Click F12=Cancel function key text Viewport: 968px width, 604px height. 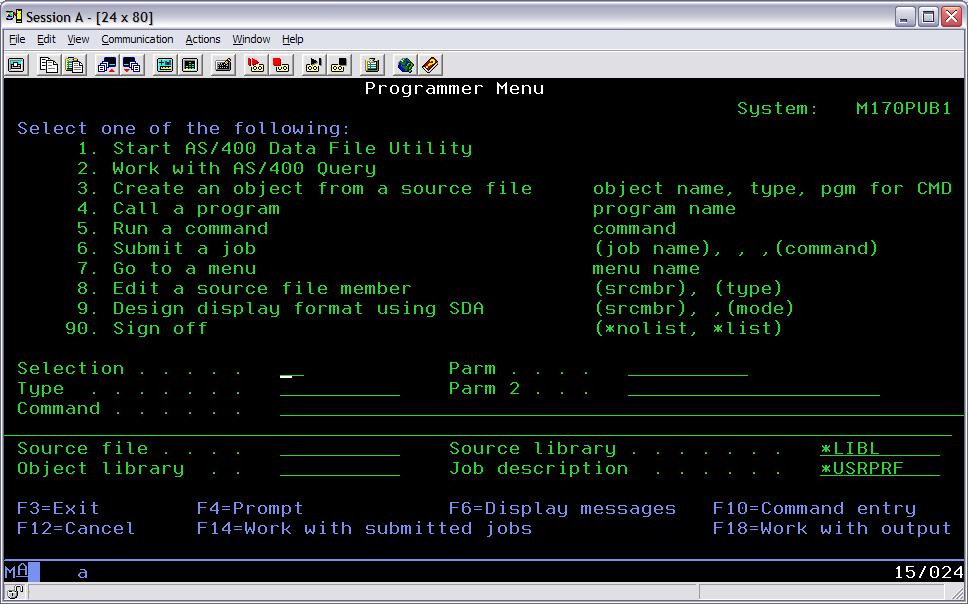76,529
